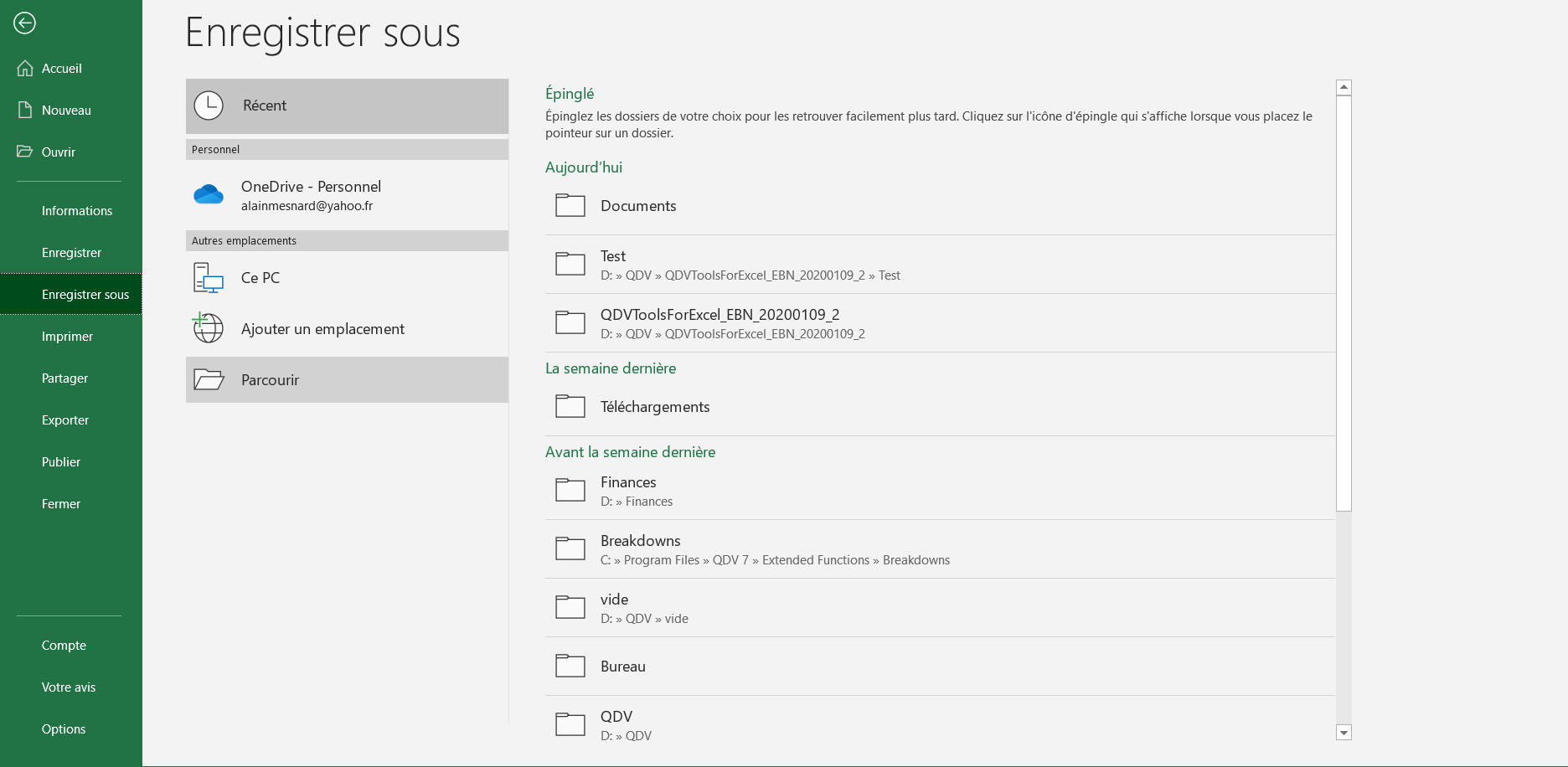The width and height of the screenshot is (1568, 767).
Task: Open the Informations menu item
Action: (77, 211)
